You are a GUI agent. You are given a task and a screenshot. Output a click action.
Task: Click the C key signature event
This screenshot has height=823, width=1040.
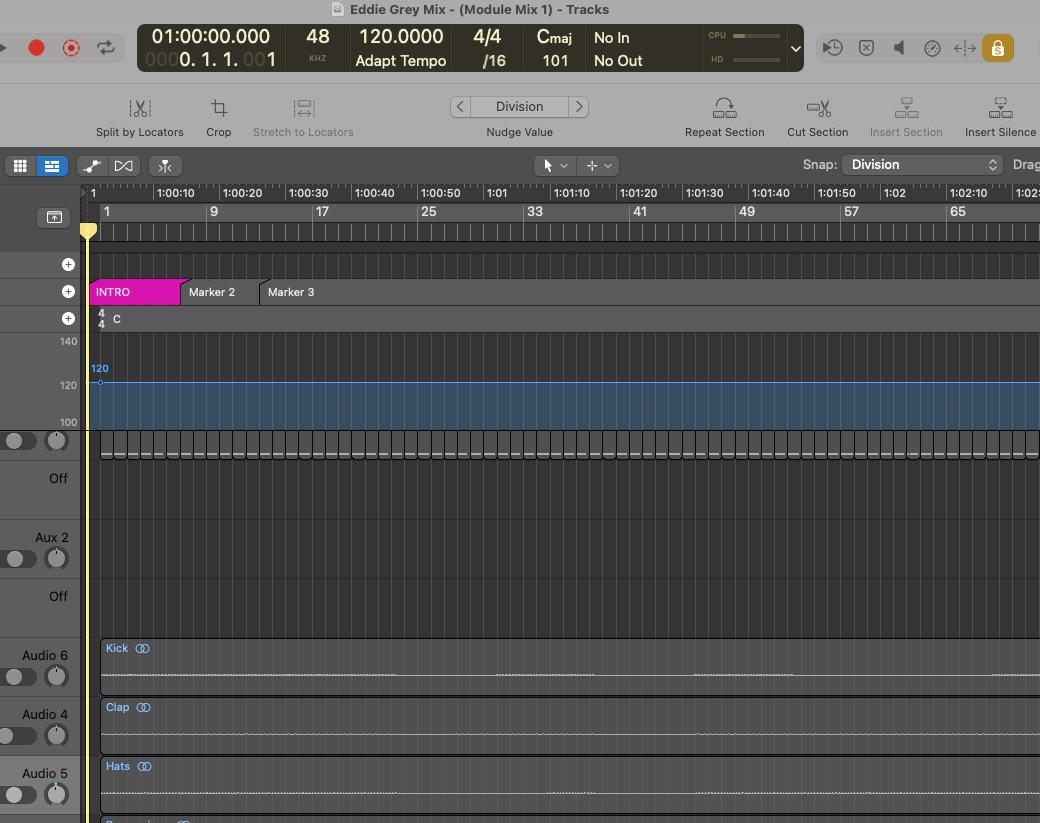tap(117, 319)
